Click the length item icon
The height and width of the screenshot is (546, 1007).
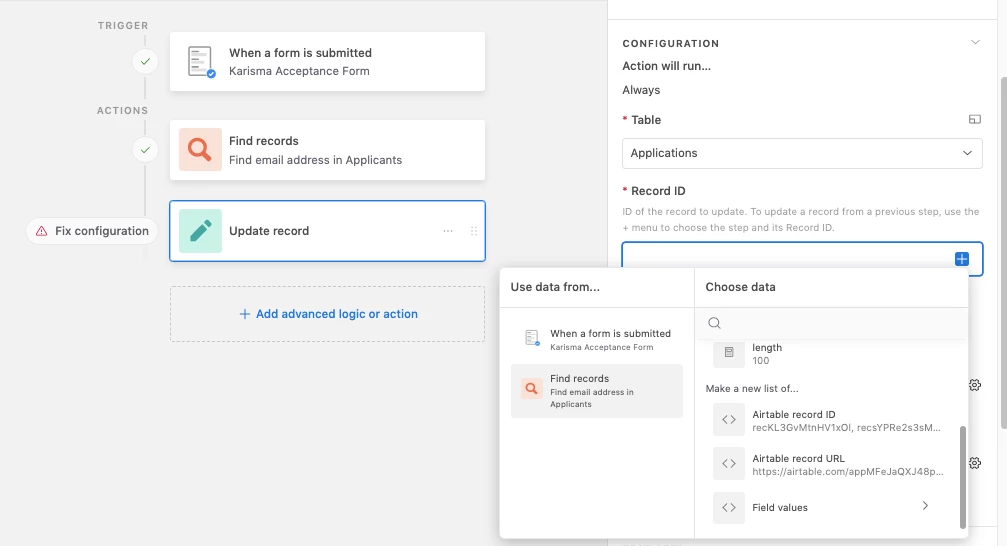point(729,353)
